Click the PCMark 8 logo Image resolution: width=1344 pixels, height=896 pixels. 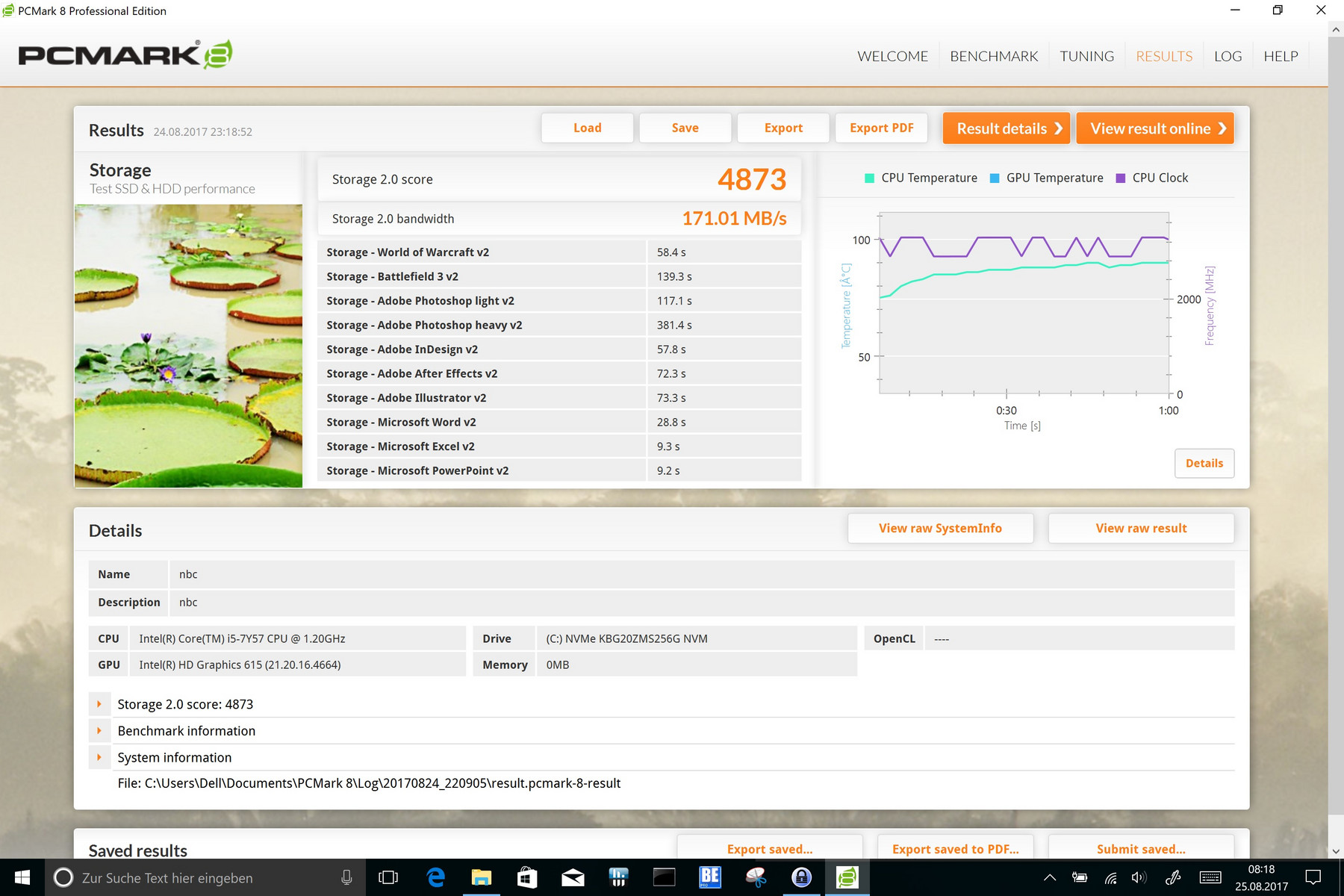tap(125, 55)
